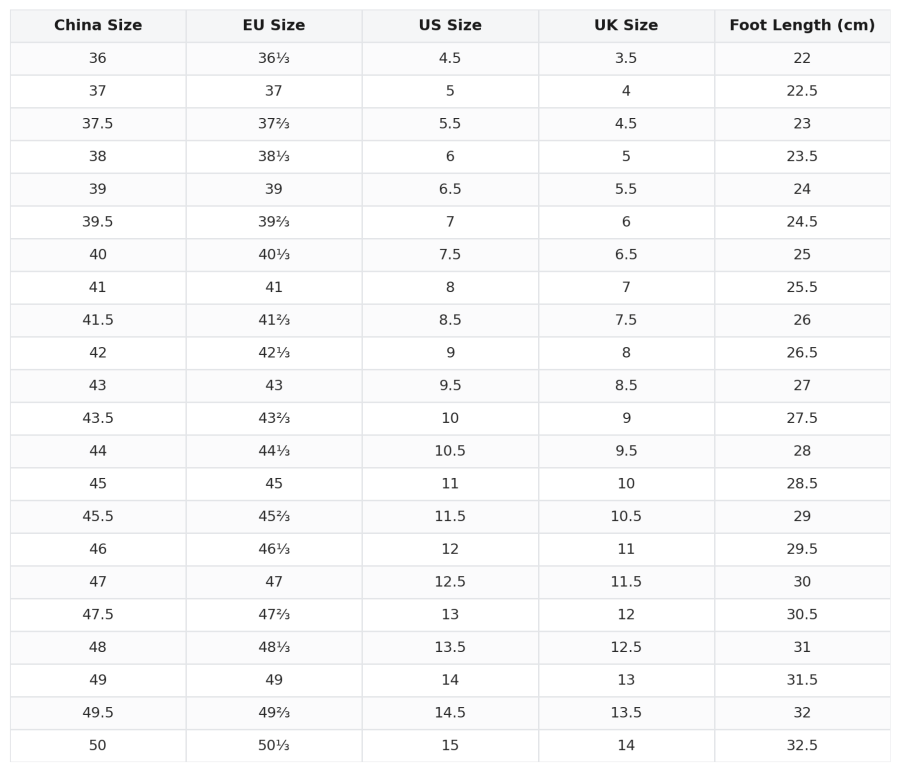
Task: Select EU Size cell 45⅔
Action: (x=274, y=516)
